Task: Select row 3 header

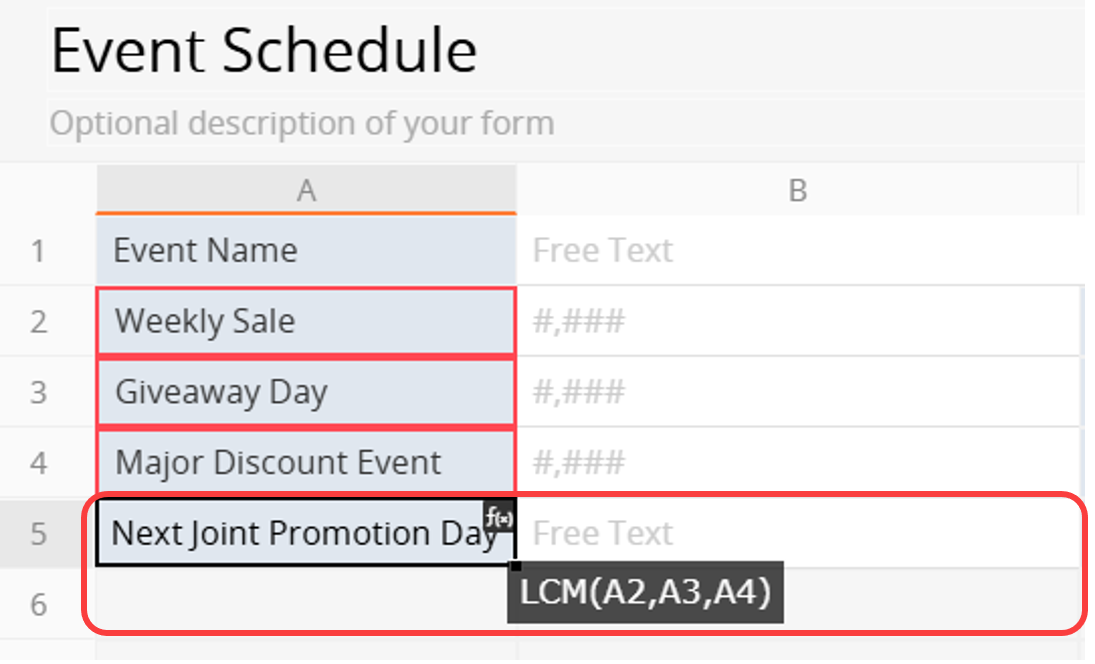Action: pos(38,392)
